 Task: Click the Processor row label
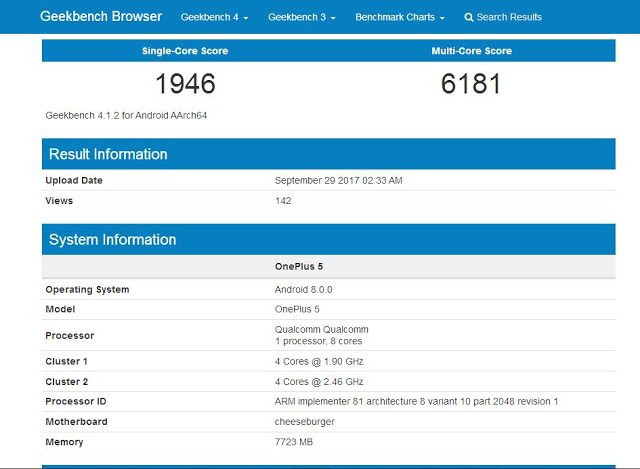click(x=70, y=336)
